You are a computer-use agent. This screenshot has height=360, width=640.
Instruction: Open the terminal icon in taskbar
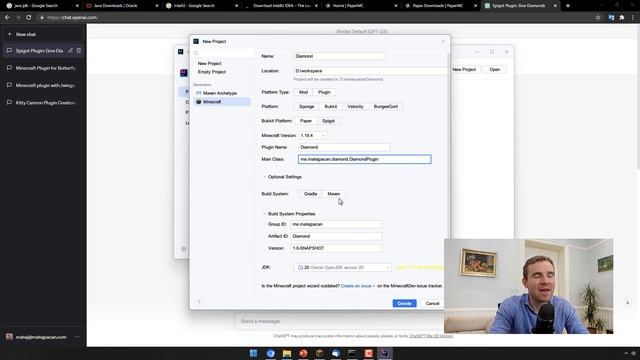(352, 353)
